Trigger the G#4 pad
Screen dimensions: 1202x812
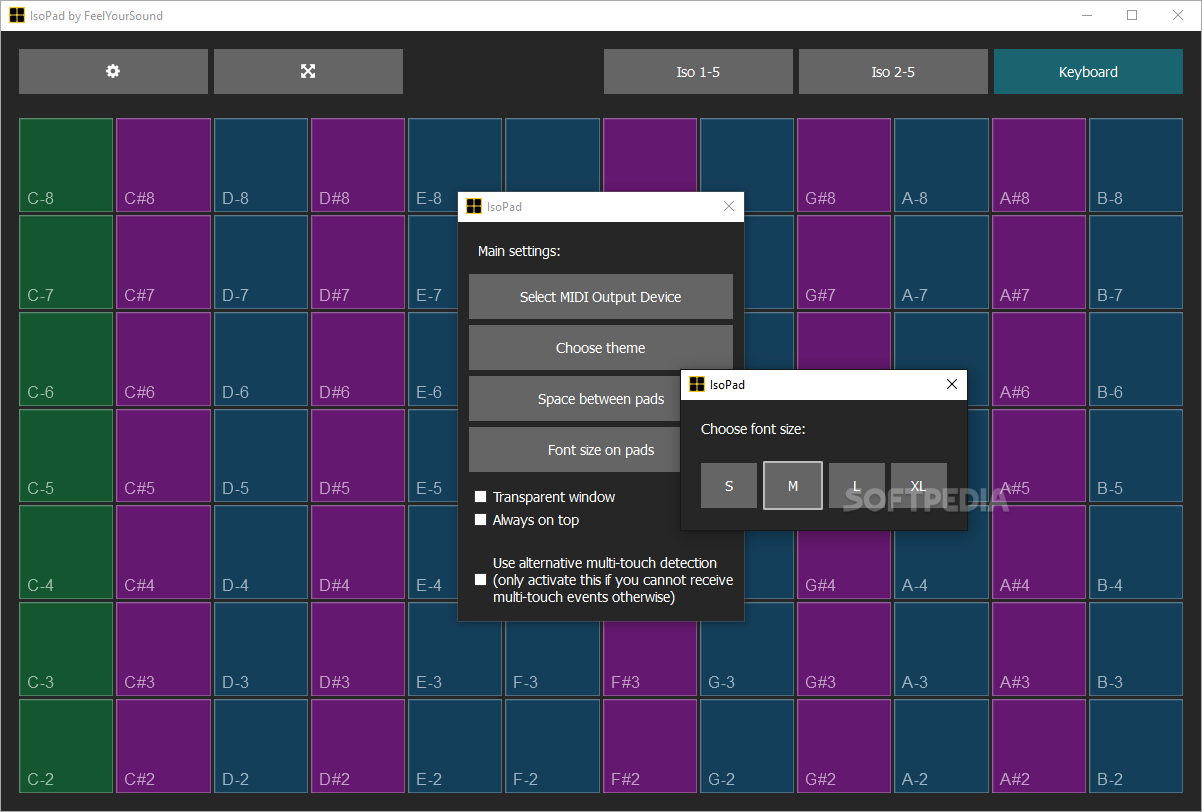pyautogui.click(x=844, y=565)
